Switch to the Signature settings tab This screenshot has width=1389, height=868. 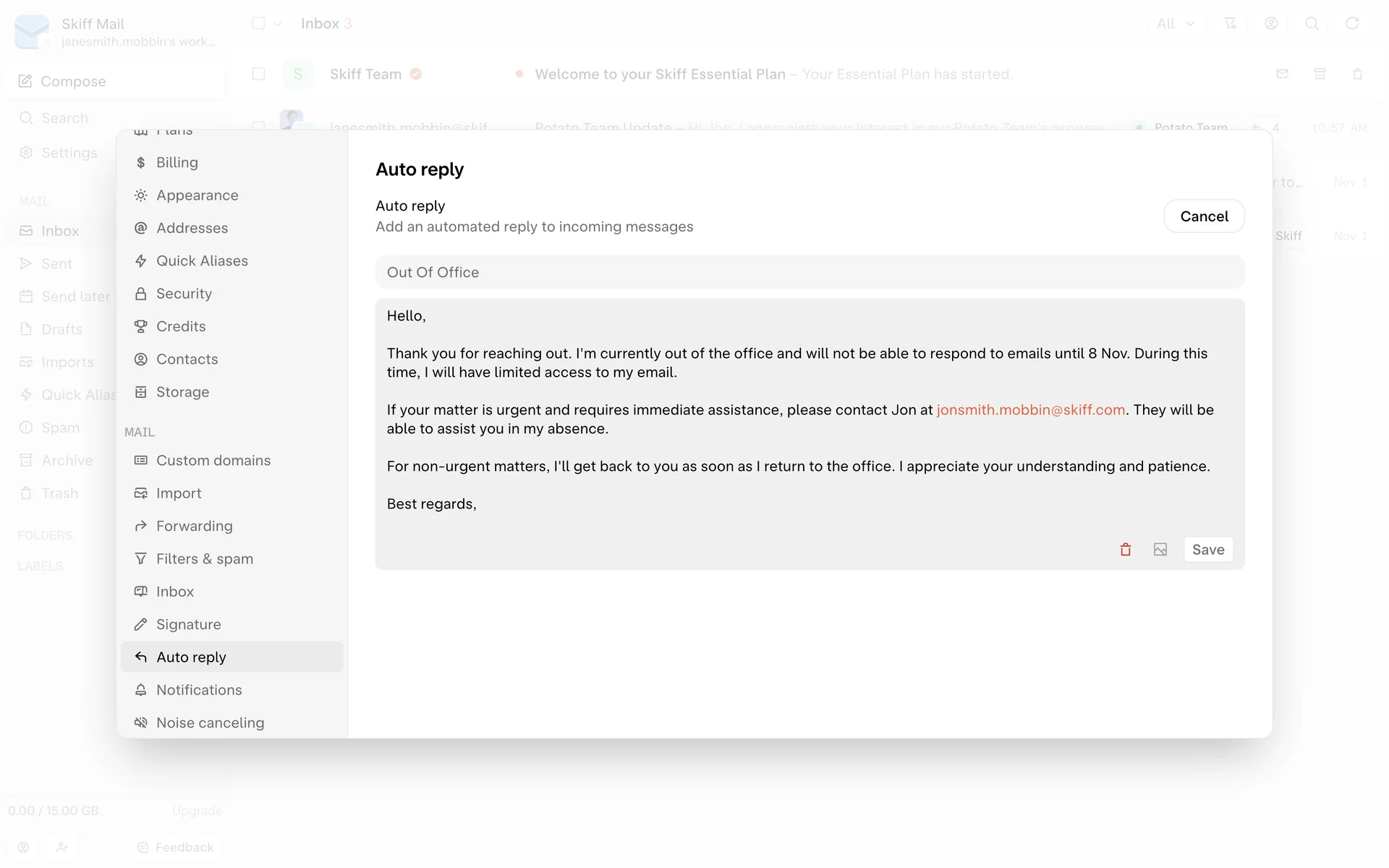coord(188,624)
